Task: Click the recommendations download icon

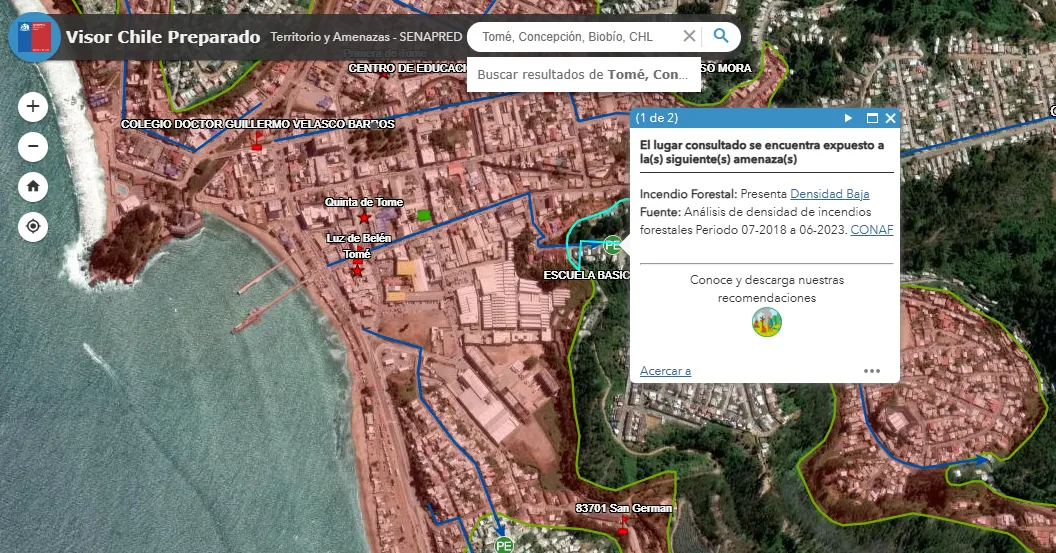Action: coord(766,322)
